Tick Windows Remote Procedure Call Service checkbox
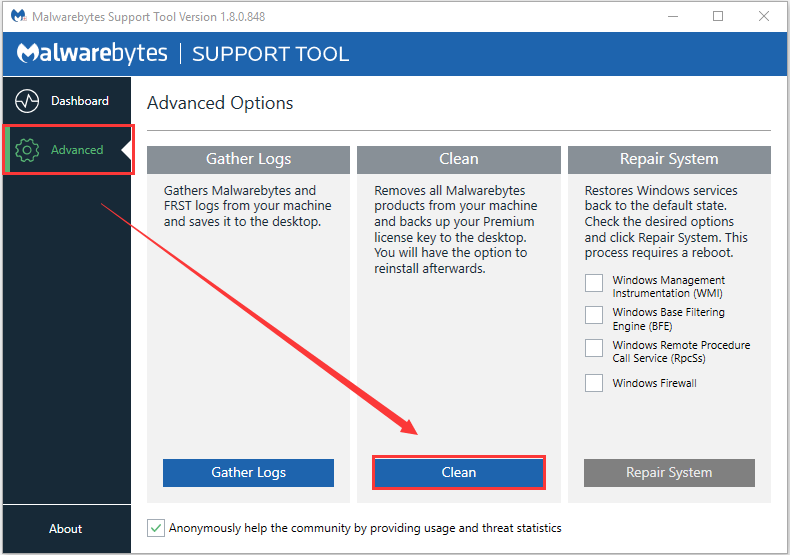 pos(594,348)
